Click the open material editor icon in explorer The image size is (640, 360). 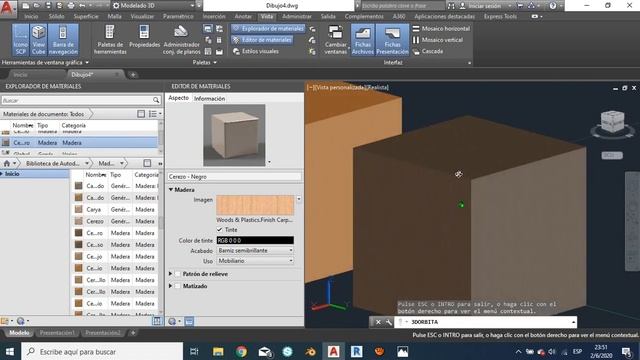click(157, 321)
